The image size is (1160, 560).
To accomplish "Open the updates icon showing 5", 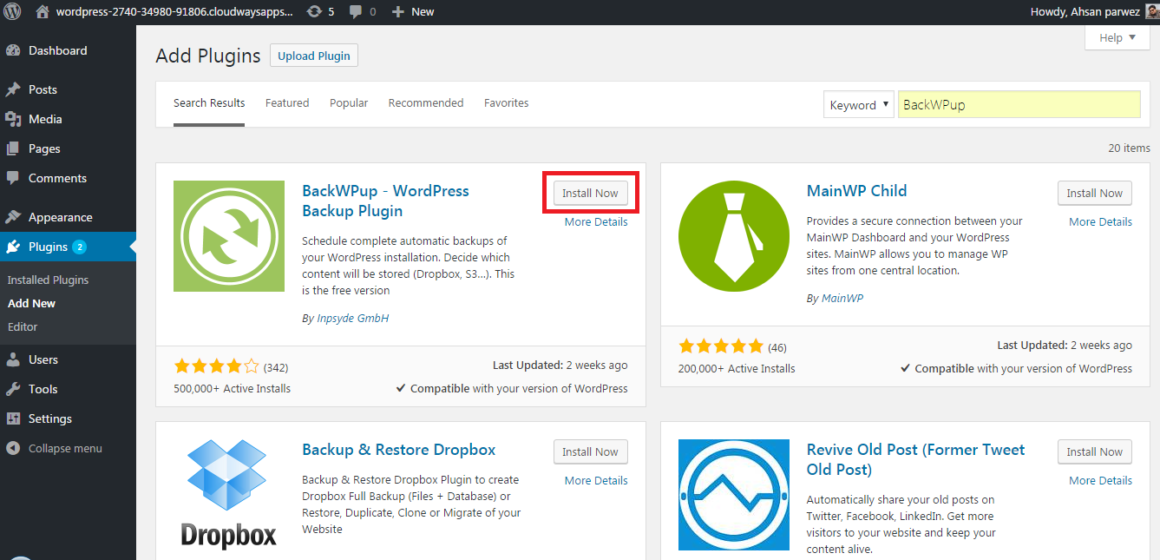I will click(314, 12).
